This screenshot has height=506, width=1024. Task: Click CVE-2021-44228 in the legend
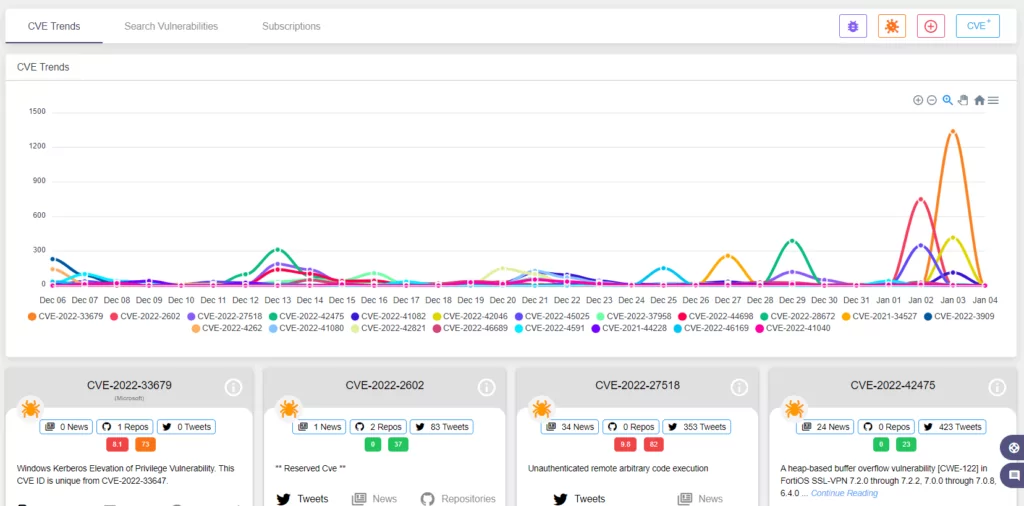click(x=630, y=328)
